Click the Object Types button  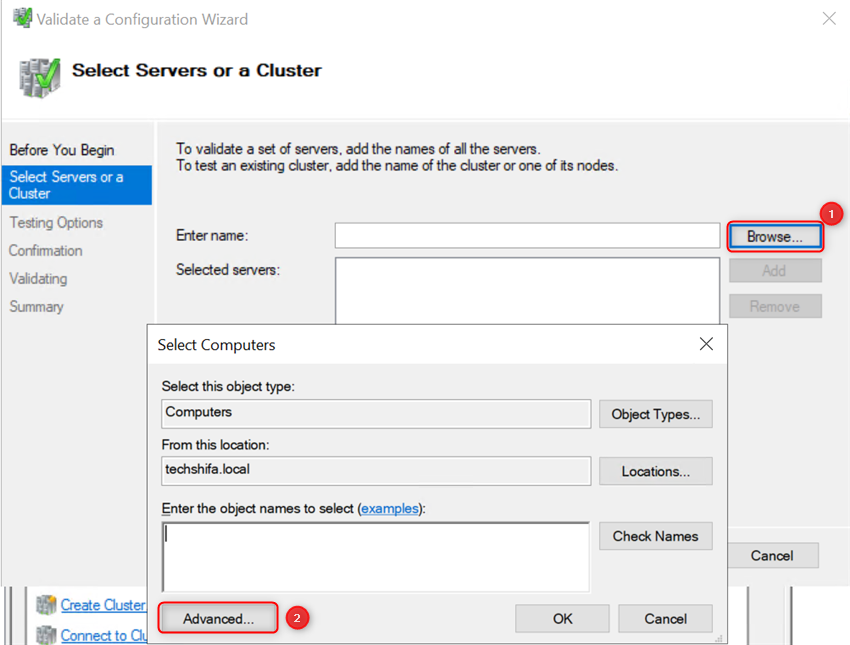(655, 414)
